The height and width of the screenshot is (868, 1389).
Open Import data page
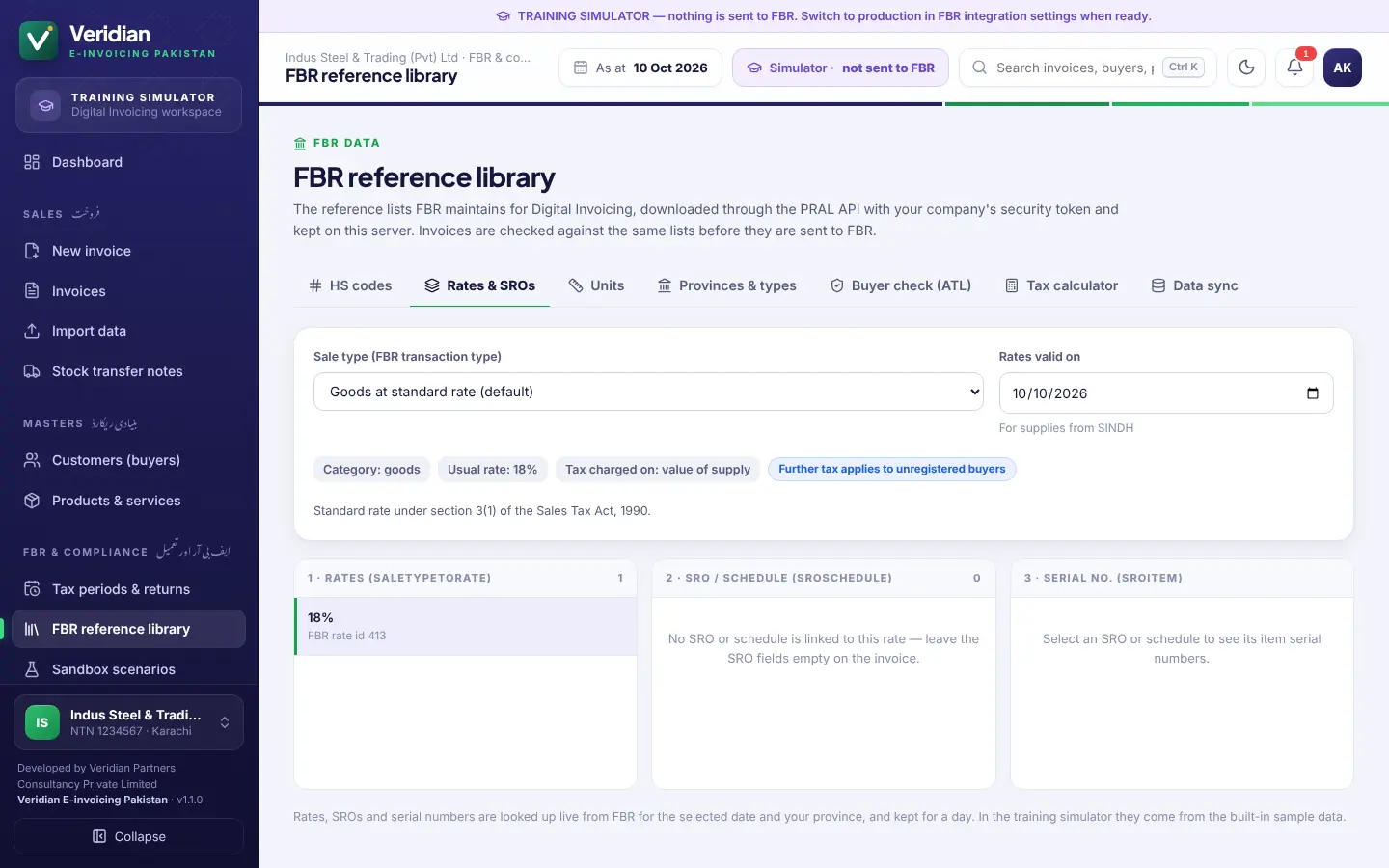click(129, 331)
